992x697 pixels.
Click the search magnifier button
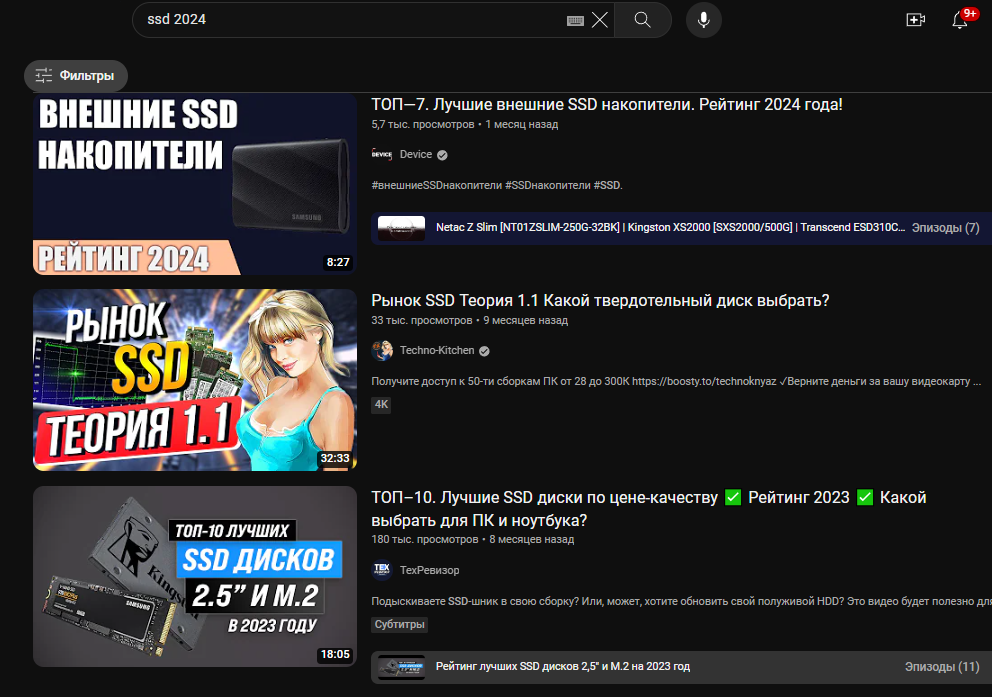(x=642, y=20)
